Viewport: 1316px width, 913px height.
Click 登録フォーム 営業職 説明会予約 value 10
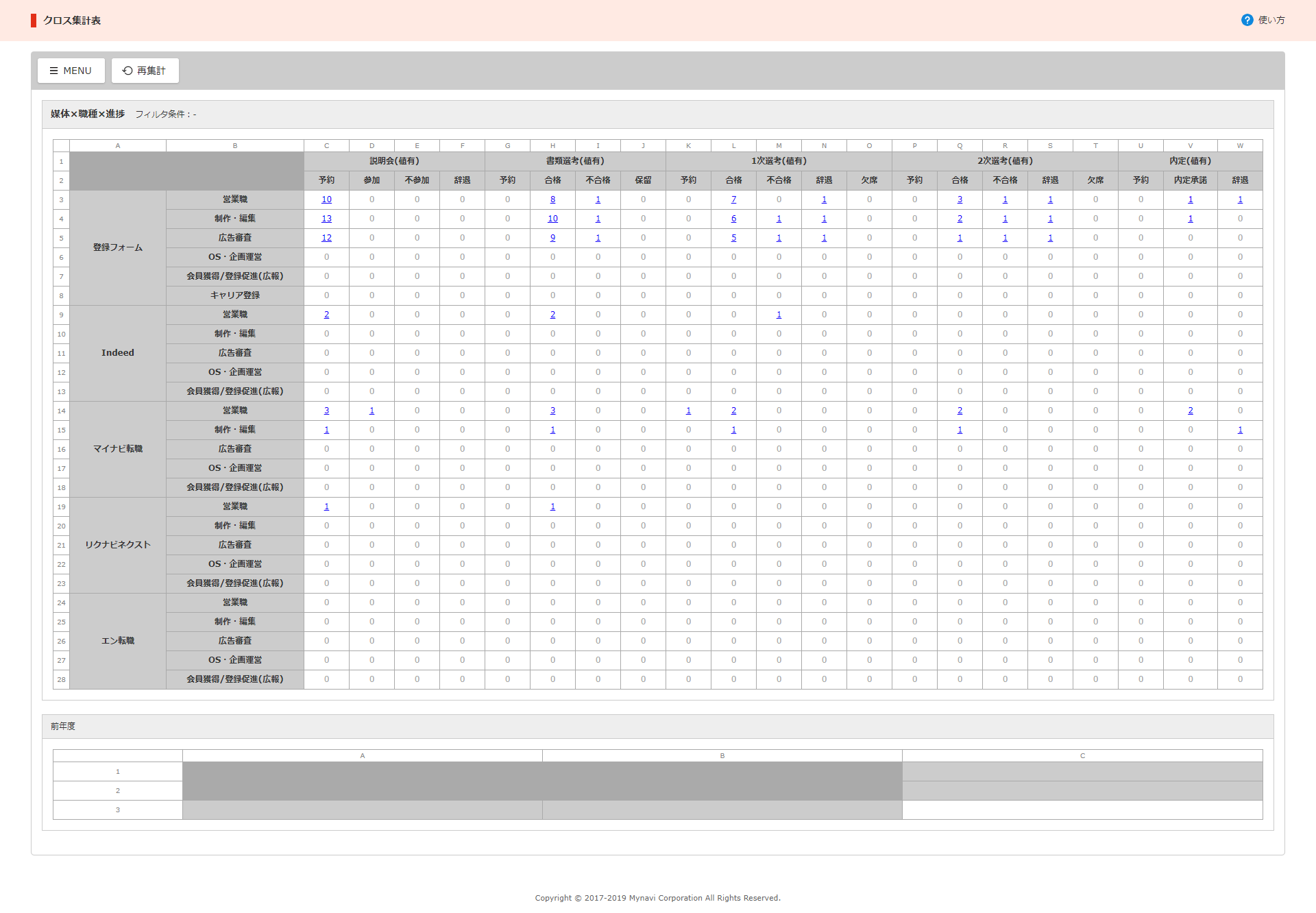click(326, 199)
